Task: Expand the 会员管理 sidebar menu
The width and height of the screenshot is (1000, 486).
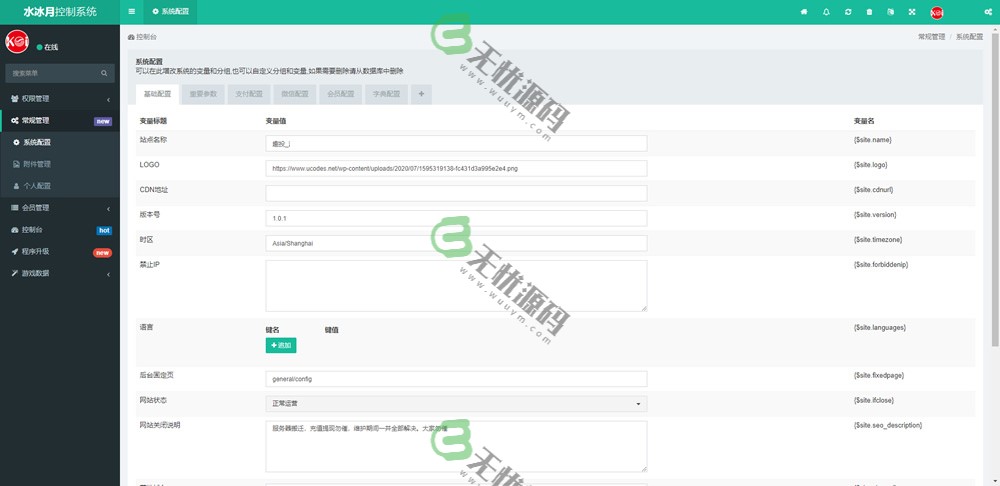Action: [x=60, y=208]
